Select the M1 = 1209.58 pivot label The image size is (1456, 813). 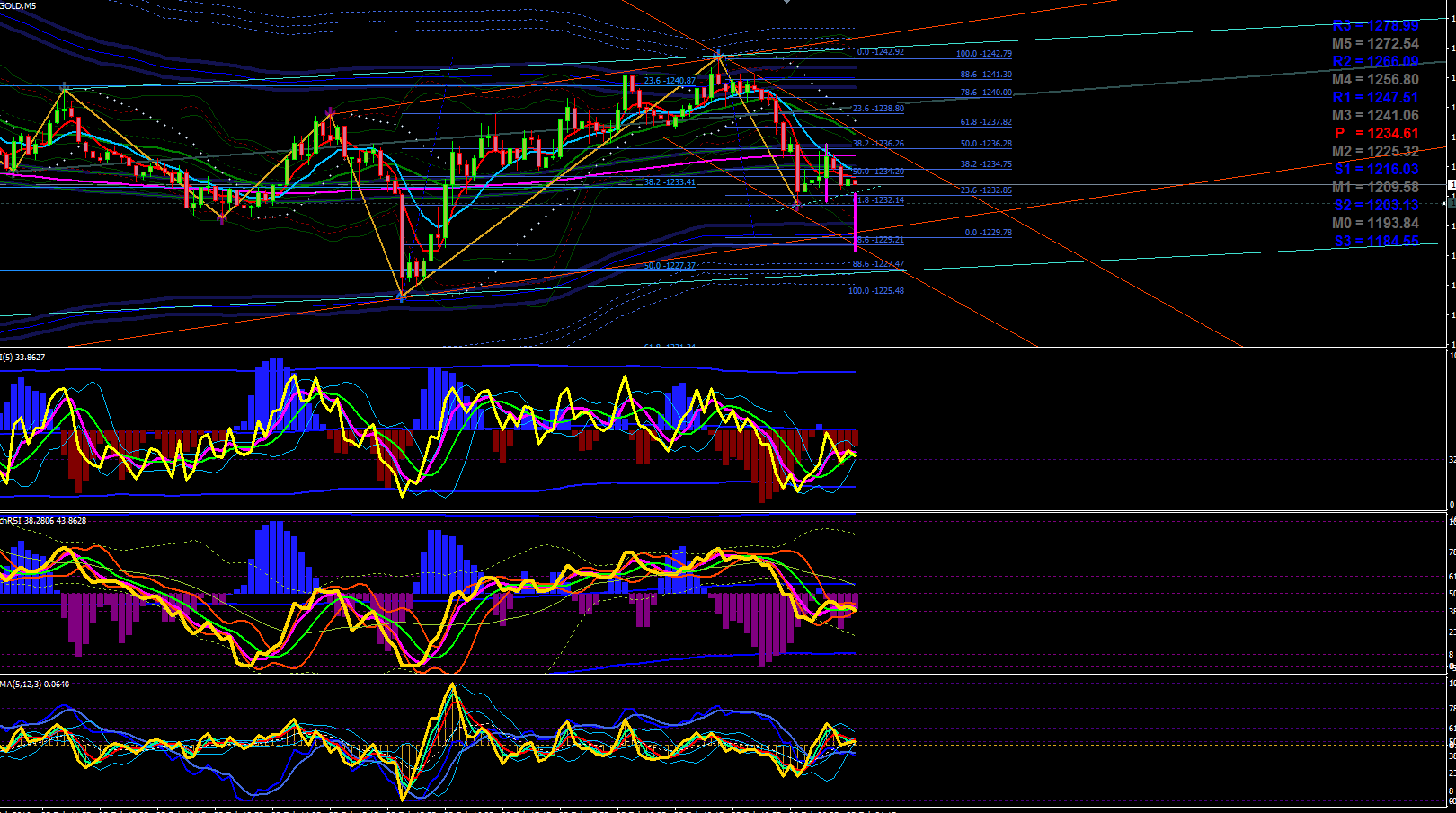1375,188
